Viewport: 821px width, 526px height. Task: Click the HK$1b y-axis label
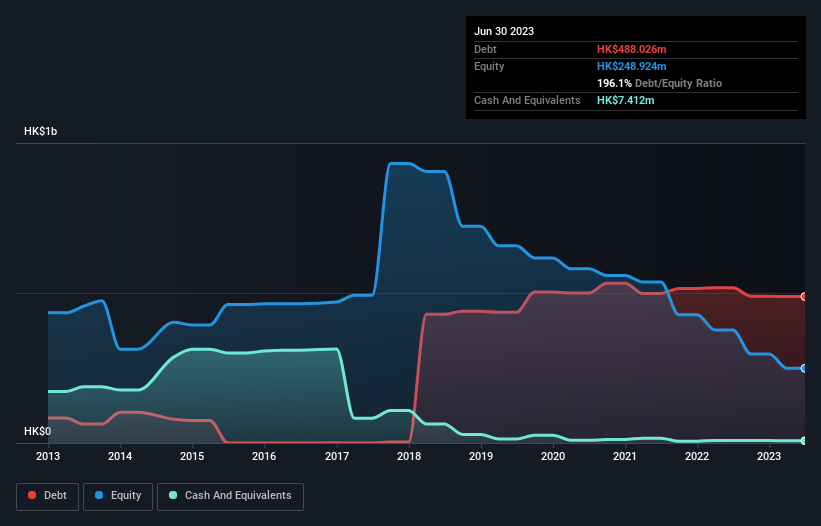pyautogui.click(x=40, y=131)
